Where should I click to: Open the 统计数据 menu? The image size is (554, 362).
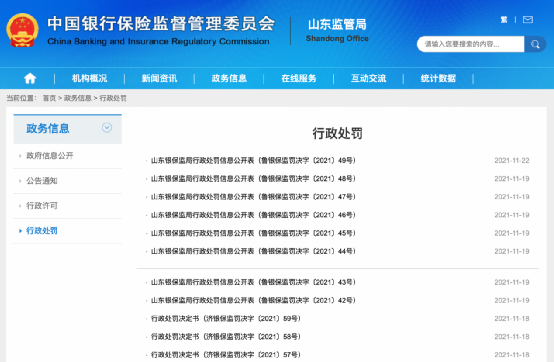point(438,78)
